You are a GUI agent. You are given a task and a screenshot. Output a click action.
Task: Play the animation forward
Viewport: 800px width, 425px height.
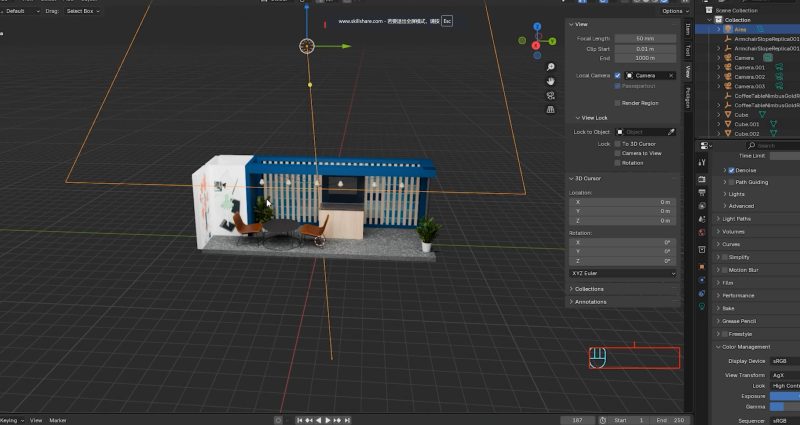point(328,420)
